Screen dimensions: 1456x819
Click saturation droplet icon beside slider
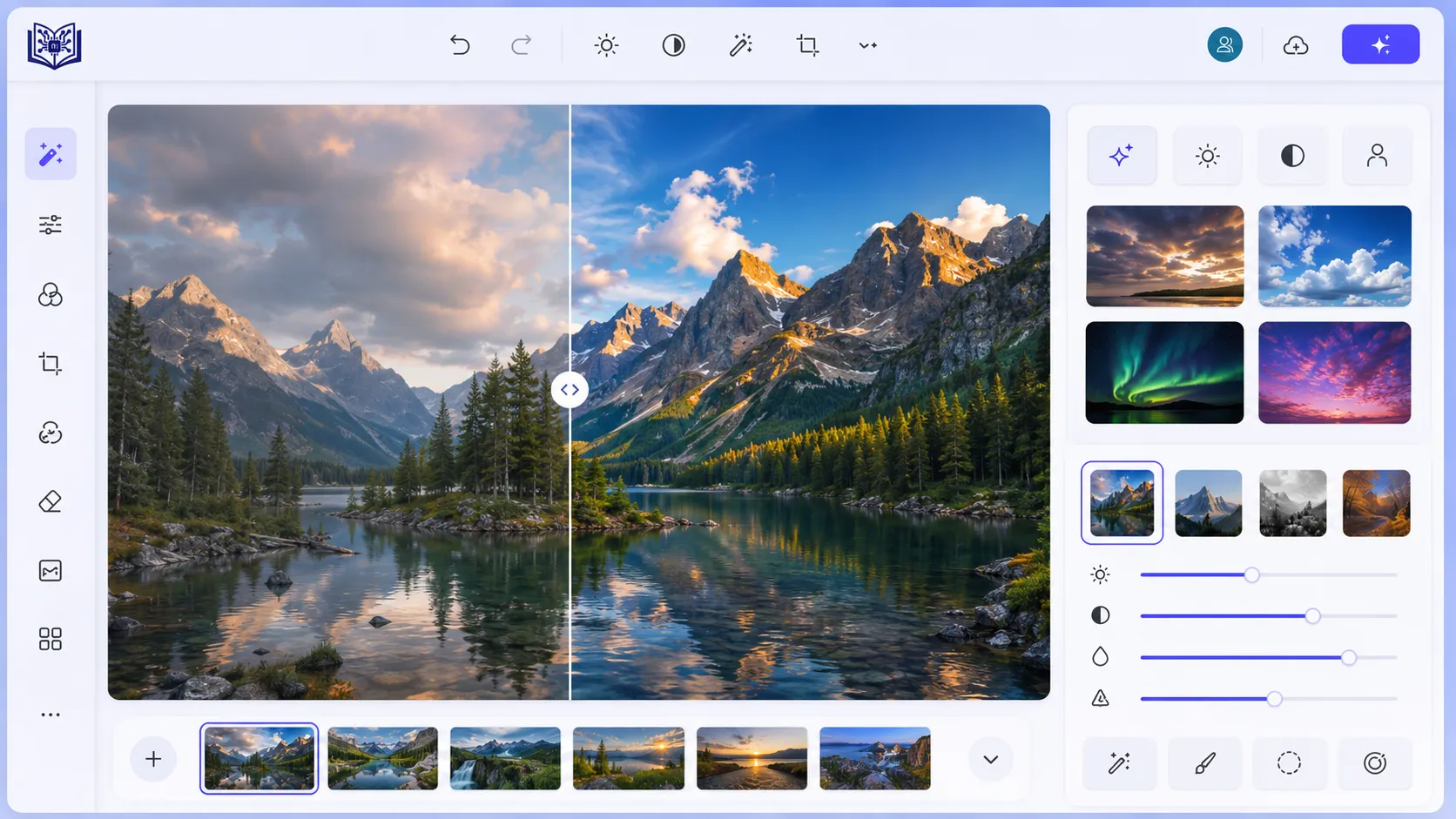tap(1100, 656)
